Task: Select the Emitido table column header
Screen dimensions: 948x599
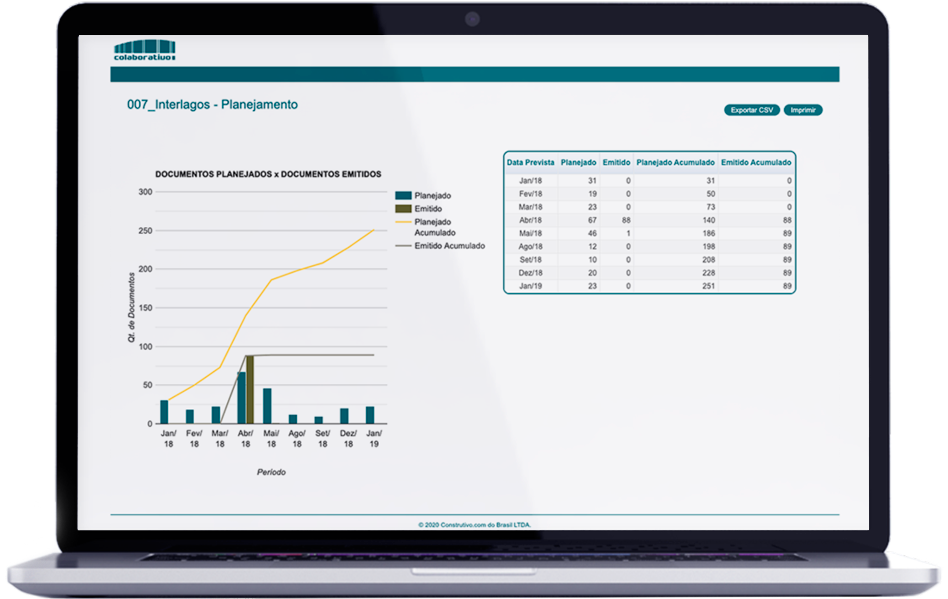Action: [616, 162]
